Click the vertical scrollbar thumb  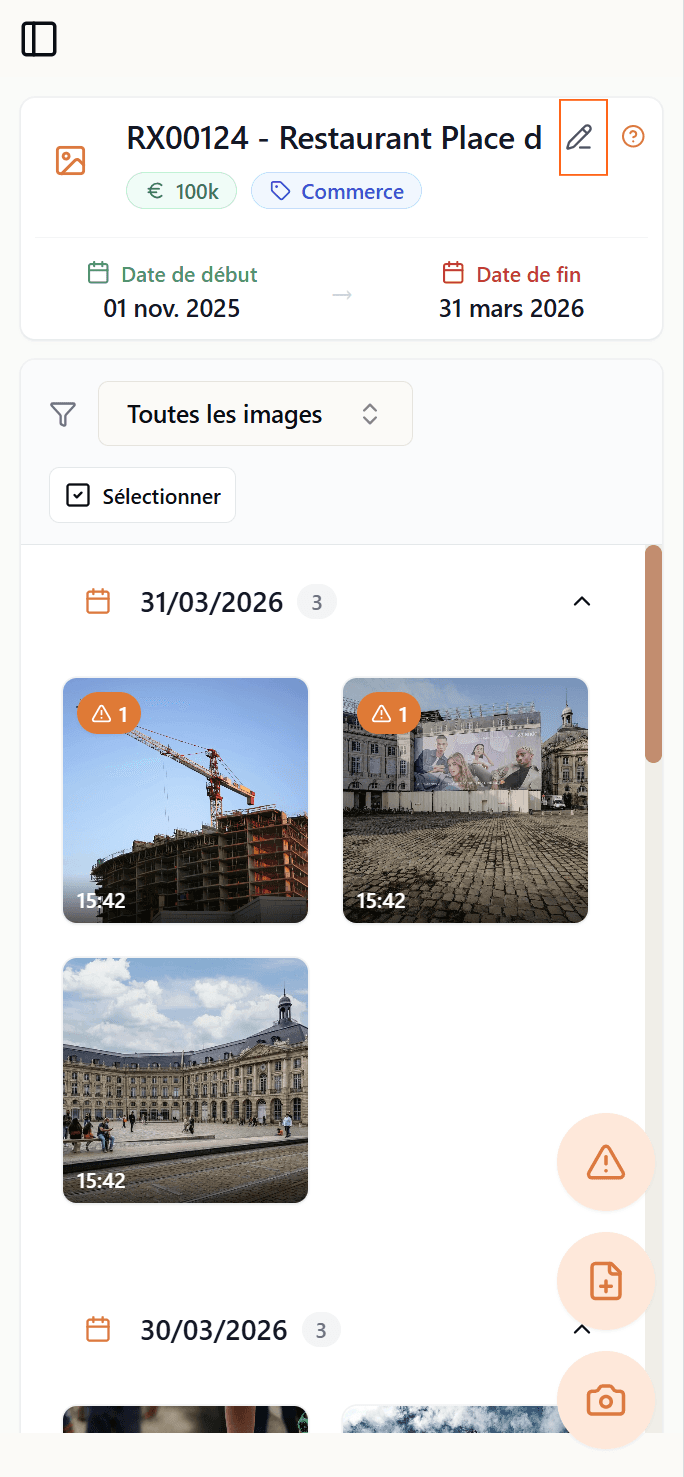[x=654, y=654]
